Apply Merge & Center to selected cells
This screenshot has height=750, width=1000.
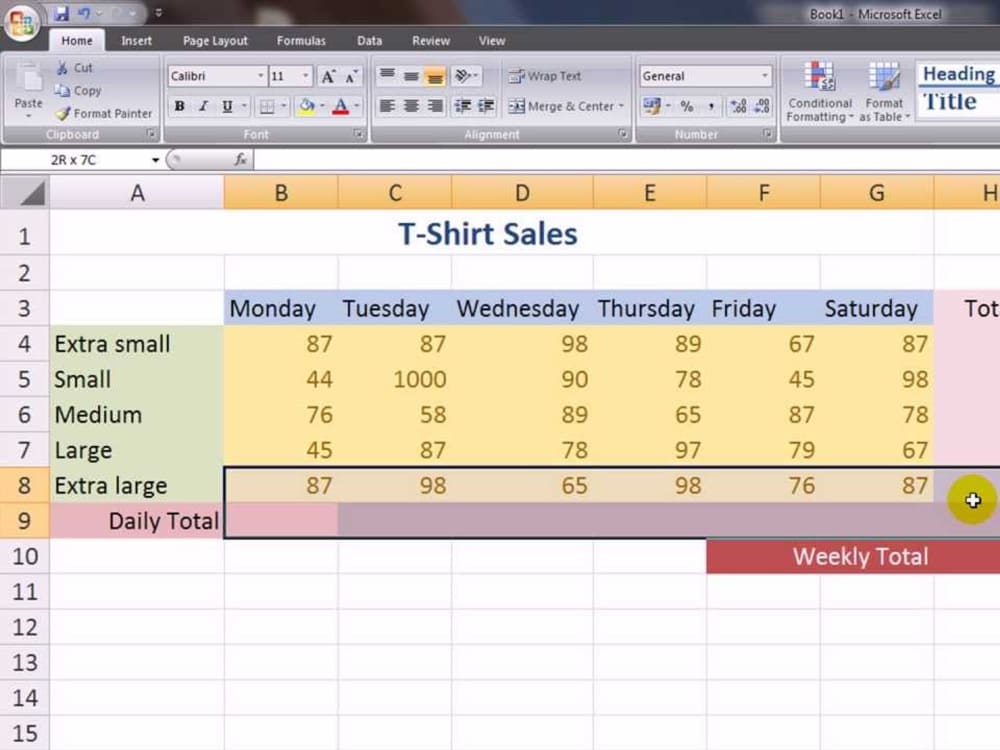point(565,106)
